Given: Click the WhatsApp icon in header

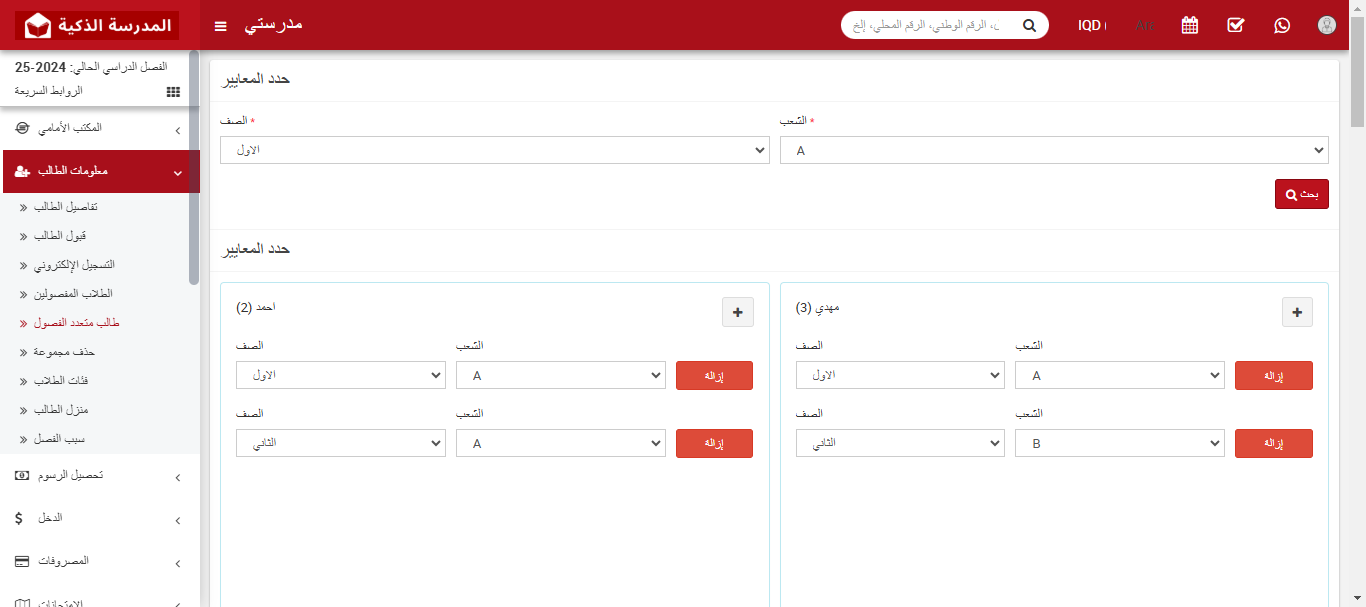Looking at the screenshot, I should click(x=1282, y=26).
